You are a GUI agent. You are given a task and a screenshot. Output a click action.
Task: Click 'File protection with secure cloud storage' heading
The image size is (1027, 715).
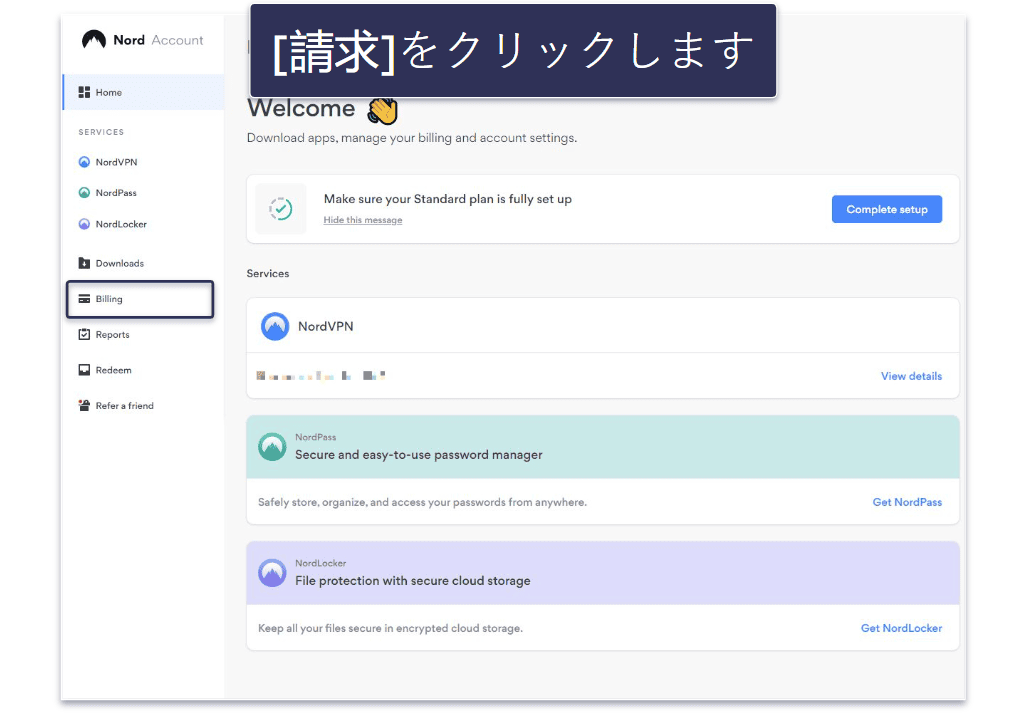tap(413, 581)
